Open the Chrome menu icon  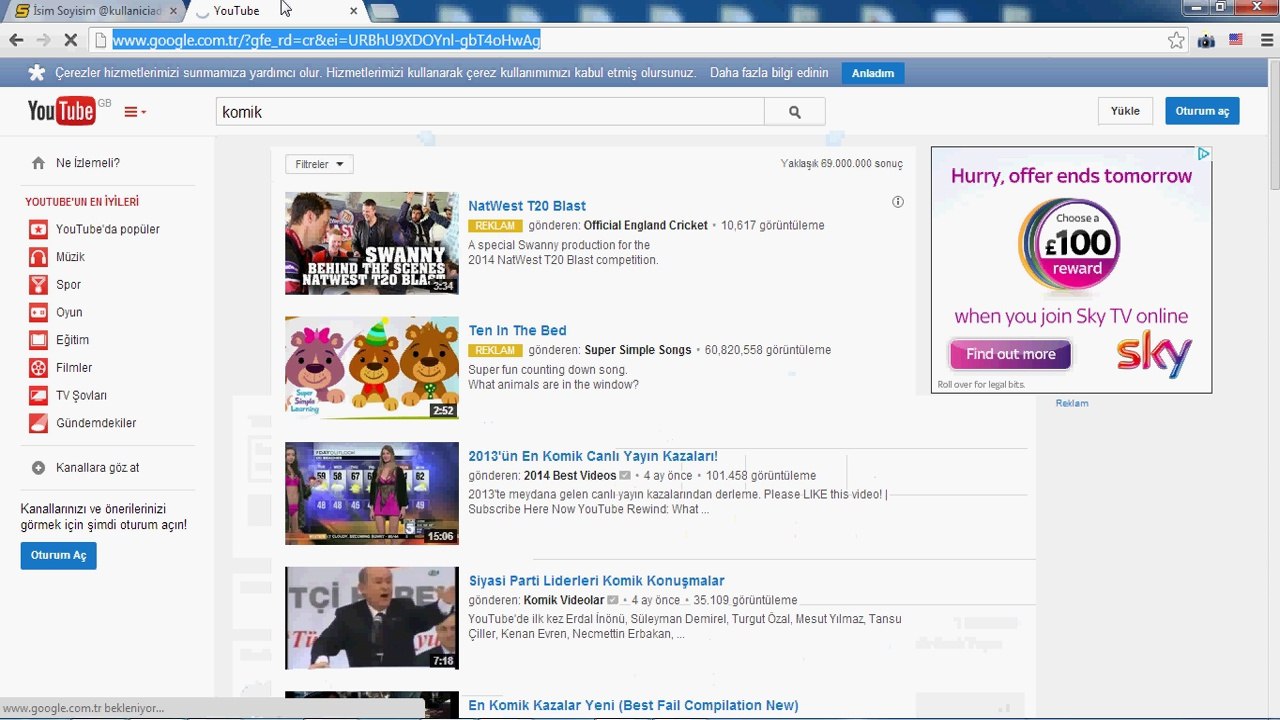point(1266,40)
